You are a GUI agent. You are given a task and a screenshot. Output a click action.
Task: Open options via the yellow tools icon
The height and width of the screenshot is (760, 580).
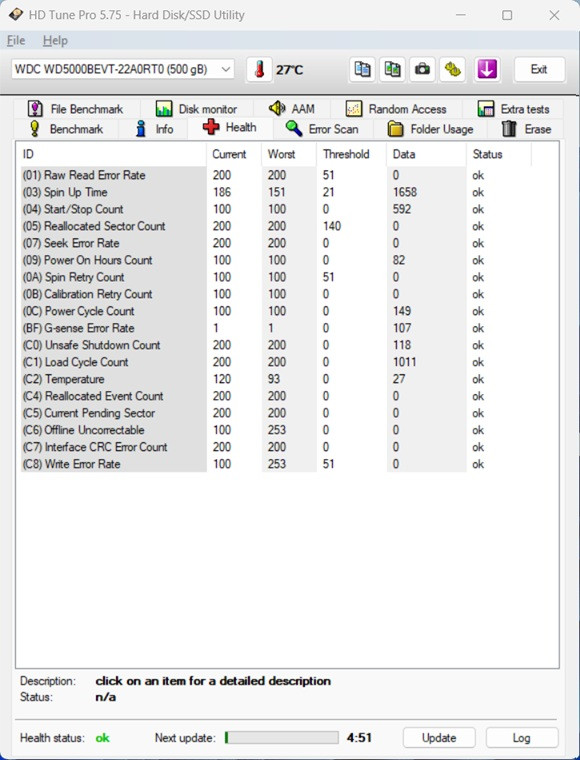(453, 70)
